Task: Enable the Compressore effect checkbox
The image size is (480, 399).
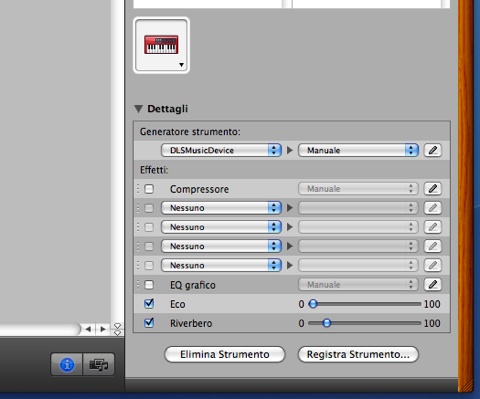Action: [x=149, y=189]
